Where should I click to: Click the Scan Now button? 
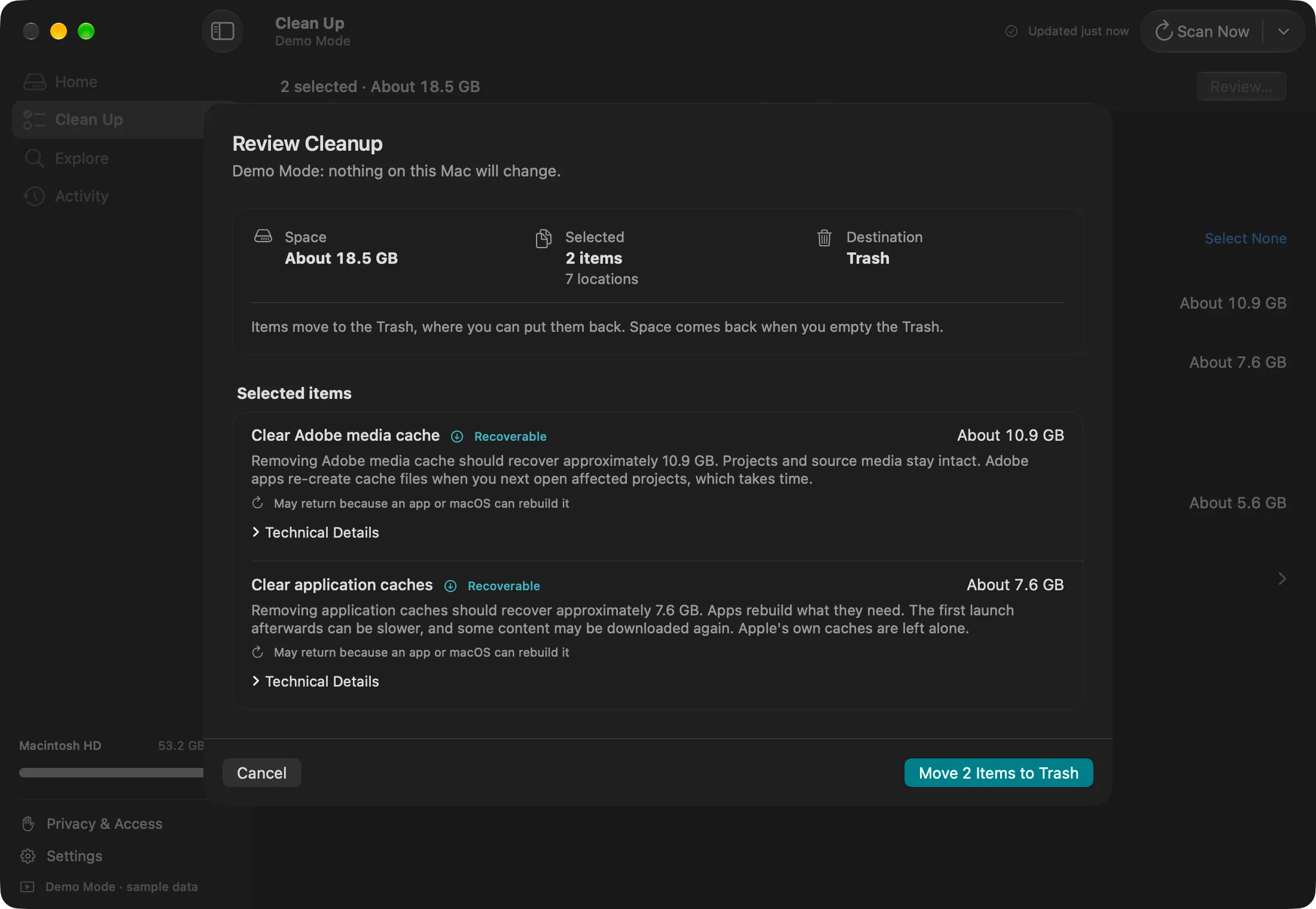click(1202, 31)
